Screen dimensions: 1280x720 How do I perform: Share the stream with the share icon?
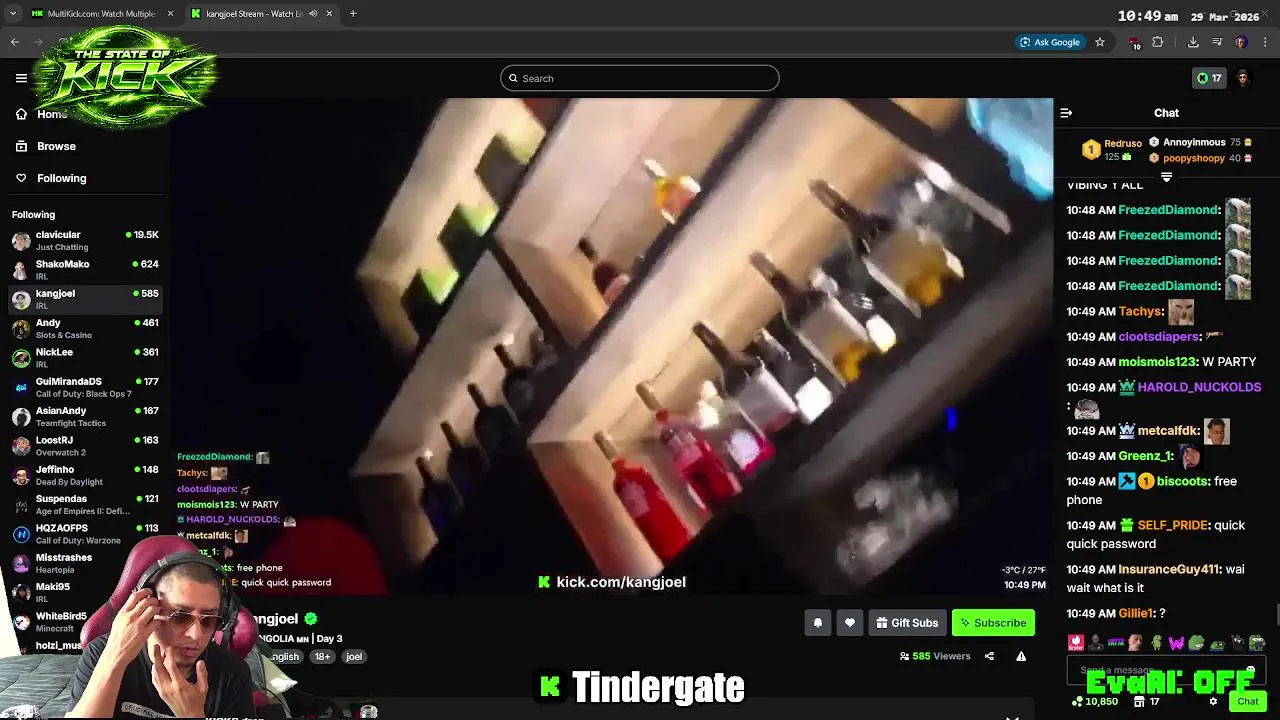tap(989, 656)
